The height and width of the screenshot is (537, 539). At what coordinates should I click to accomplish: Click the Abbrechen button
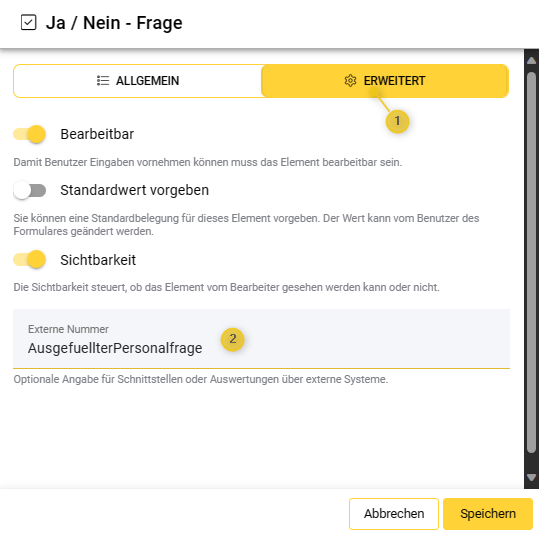click(x=394, y=514)
